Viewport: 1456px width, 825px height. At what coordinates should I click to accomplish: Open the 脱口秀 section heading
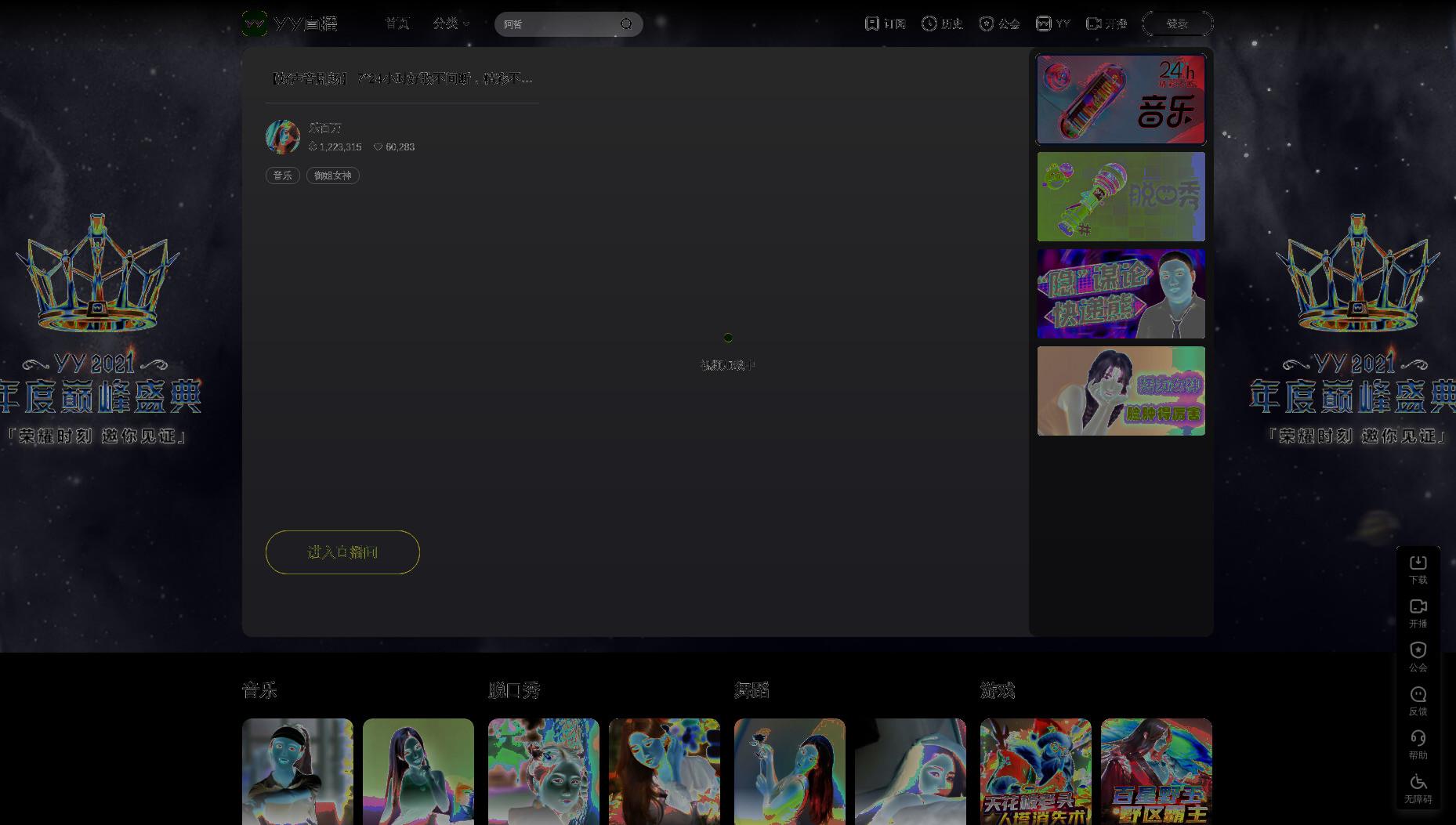pyautogui.click(x=514, y=690)
